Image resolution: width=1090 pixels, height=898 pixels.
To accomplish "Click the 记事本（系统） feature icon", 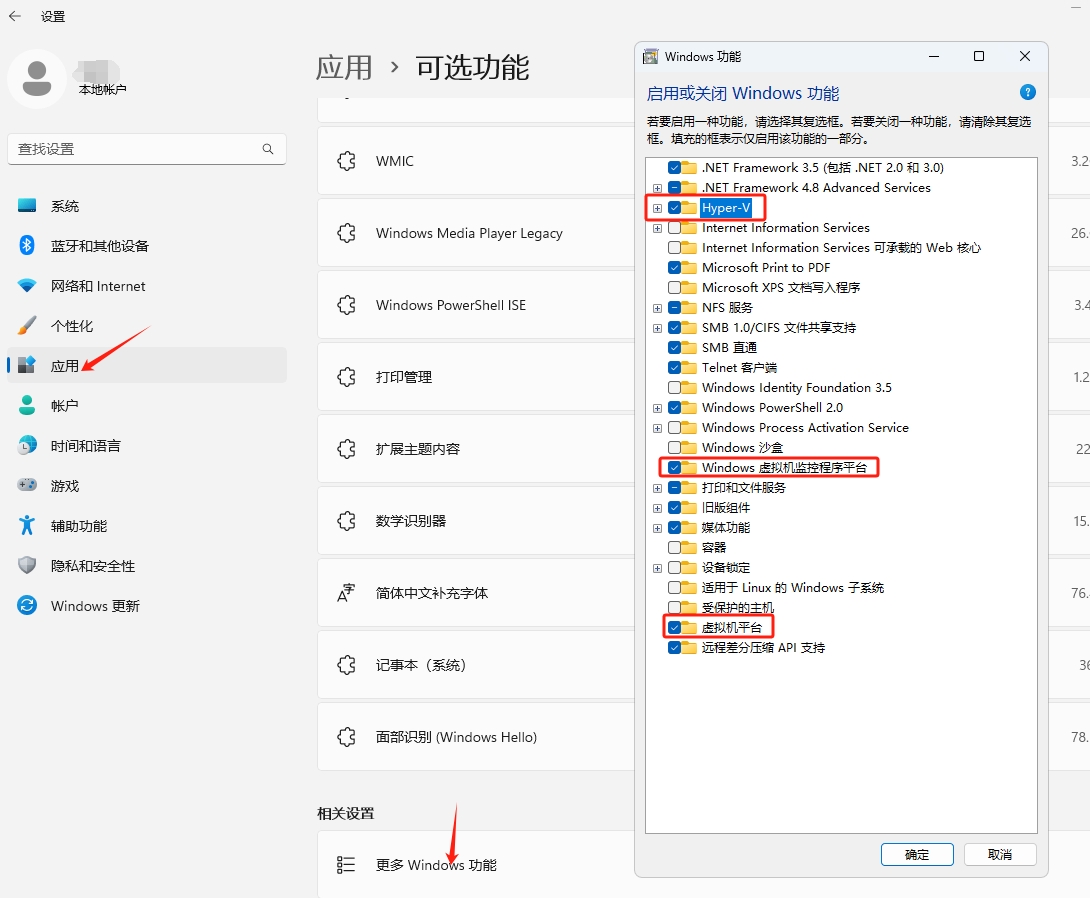I will 346,665.
